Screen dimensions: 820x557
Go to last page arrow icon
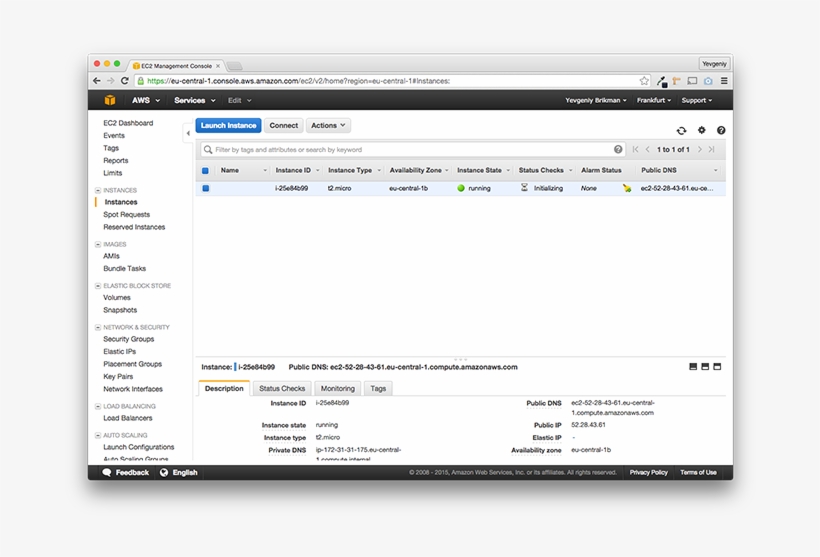(x=711, y=150)
